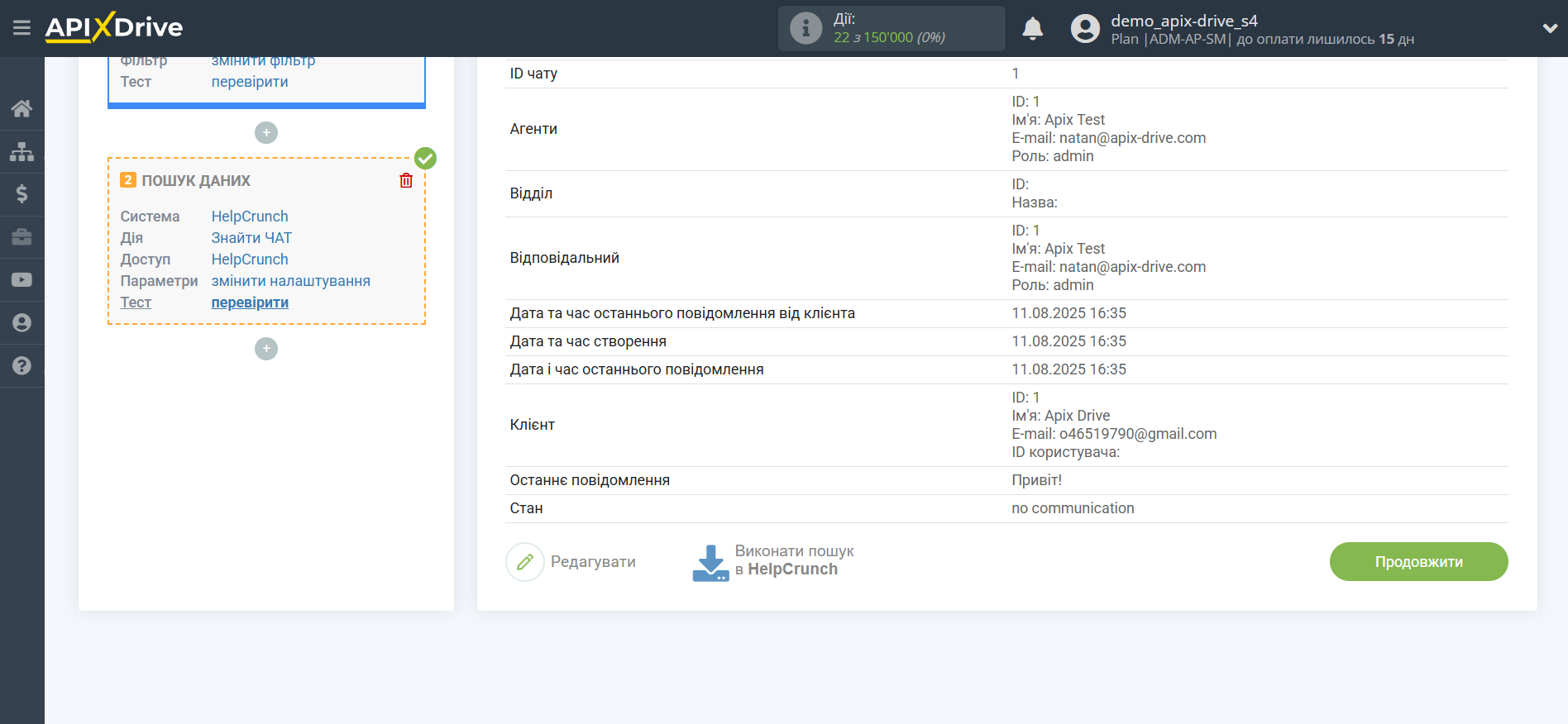Click the client email o46519790@gmail.com
1568x724 pixels.
[1138, 434]
